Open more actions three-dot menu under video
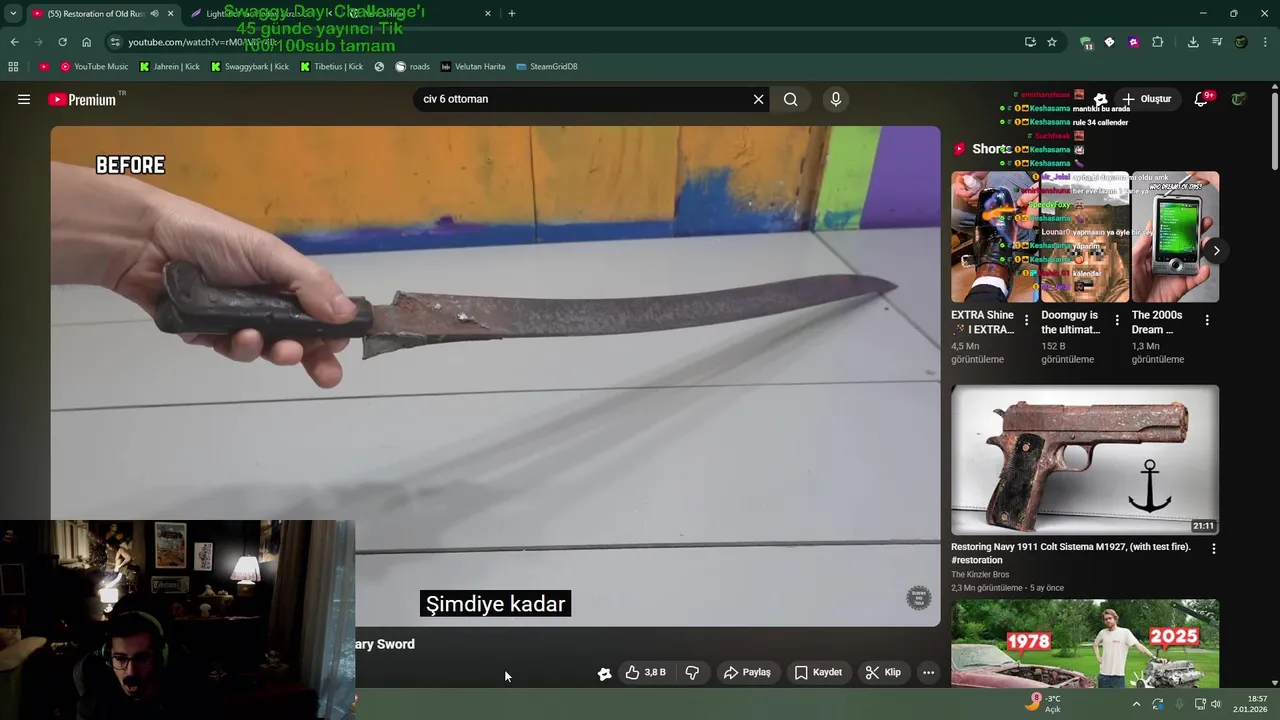This screenshot has width=1280, height=720. click(x=928, y=673)
